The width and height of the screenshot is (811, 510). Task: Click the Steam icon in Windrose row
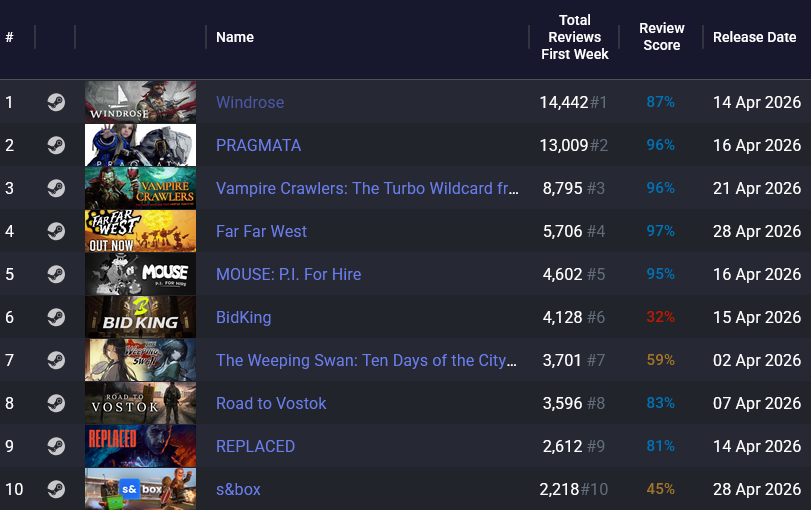[x=56, y=102]
